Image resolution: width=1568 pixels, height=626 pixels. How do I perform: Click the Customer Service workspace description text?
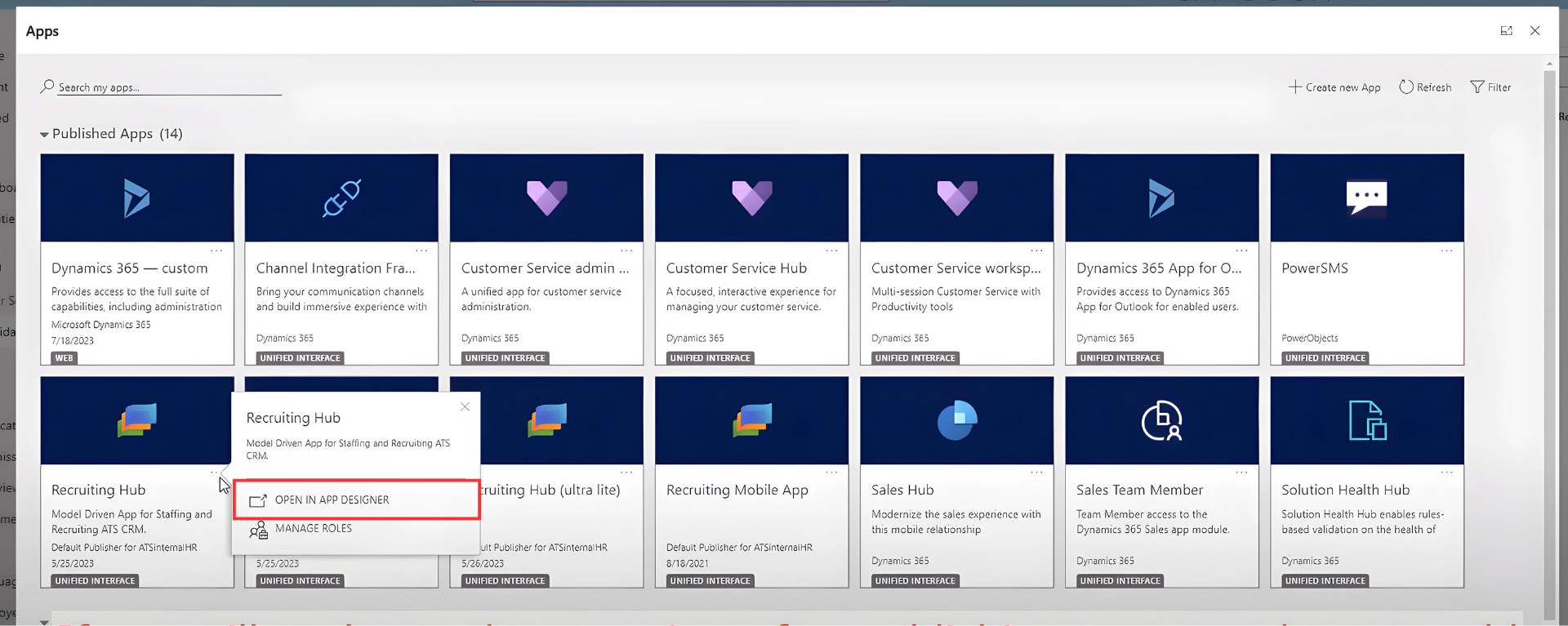pos(955,299)
